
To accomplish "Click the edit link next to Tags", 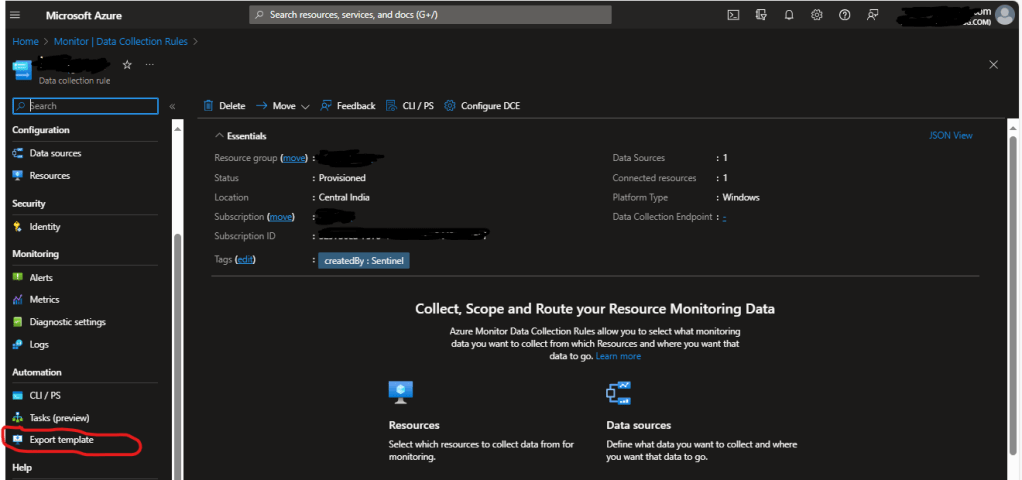I will [x=244, y=260].
